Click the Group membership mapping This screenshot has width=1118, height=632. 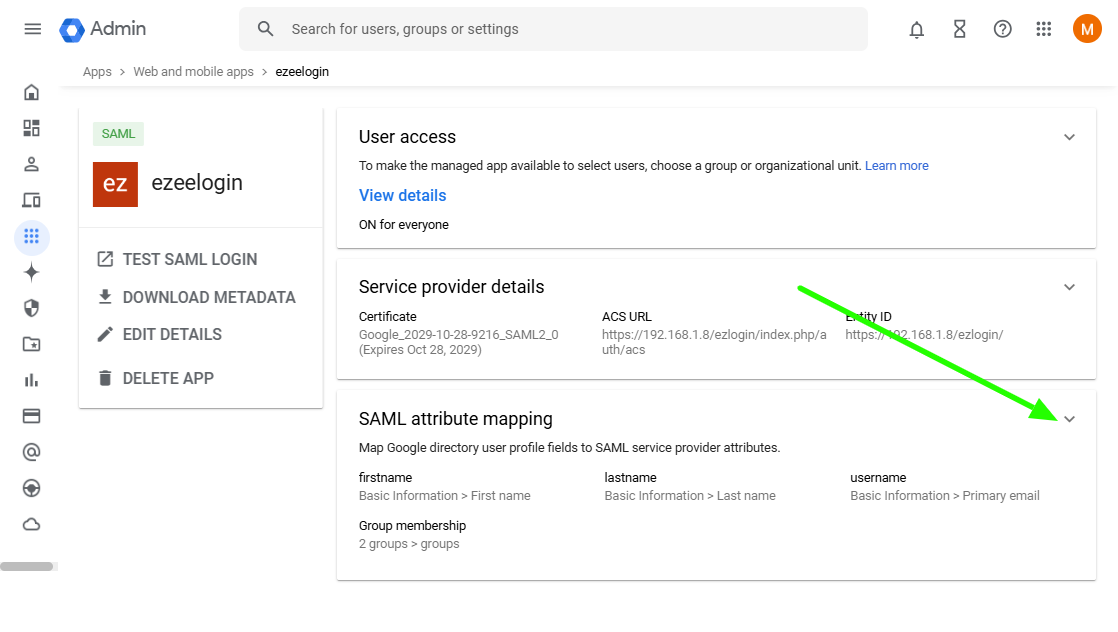(x=412, y=535)
